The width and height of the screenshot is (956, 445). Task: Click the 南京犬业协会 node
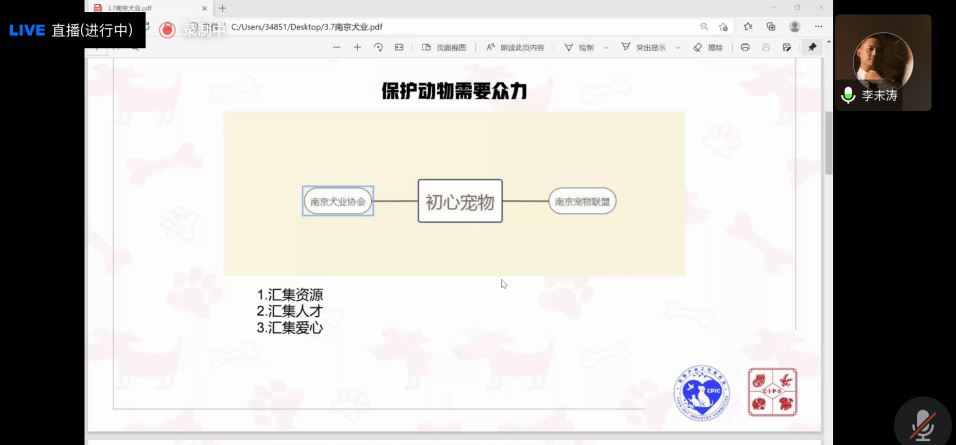point(338,201)
